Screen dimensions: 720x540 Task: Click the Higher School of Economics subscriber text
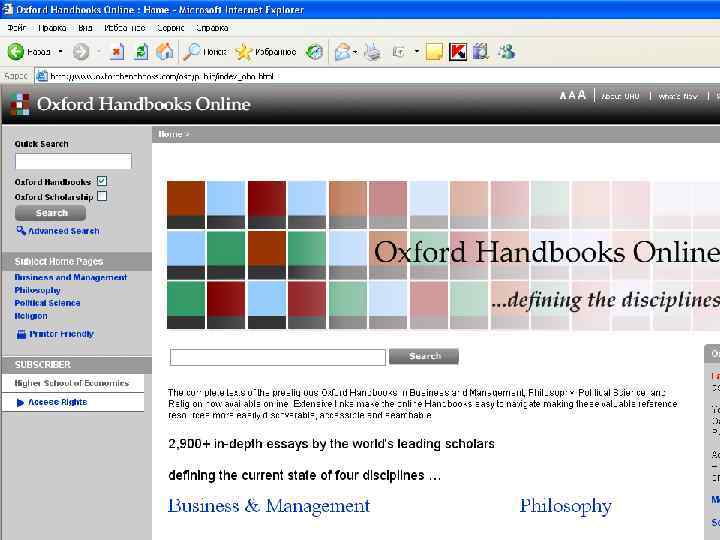72,383
